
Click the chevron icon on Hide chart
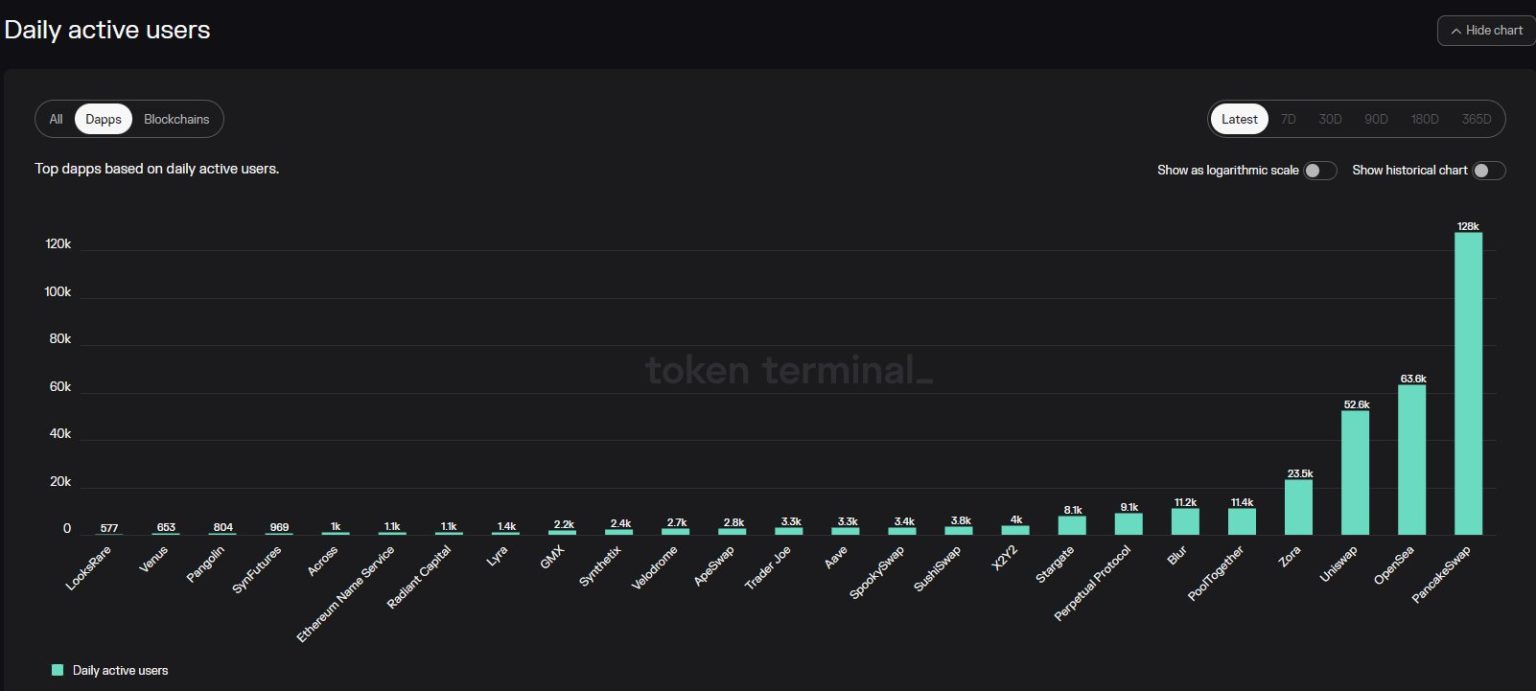click(x=1457, y=31)
